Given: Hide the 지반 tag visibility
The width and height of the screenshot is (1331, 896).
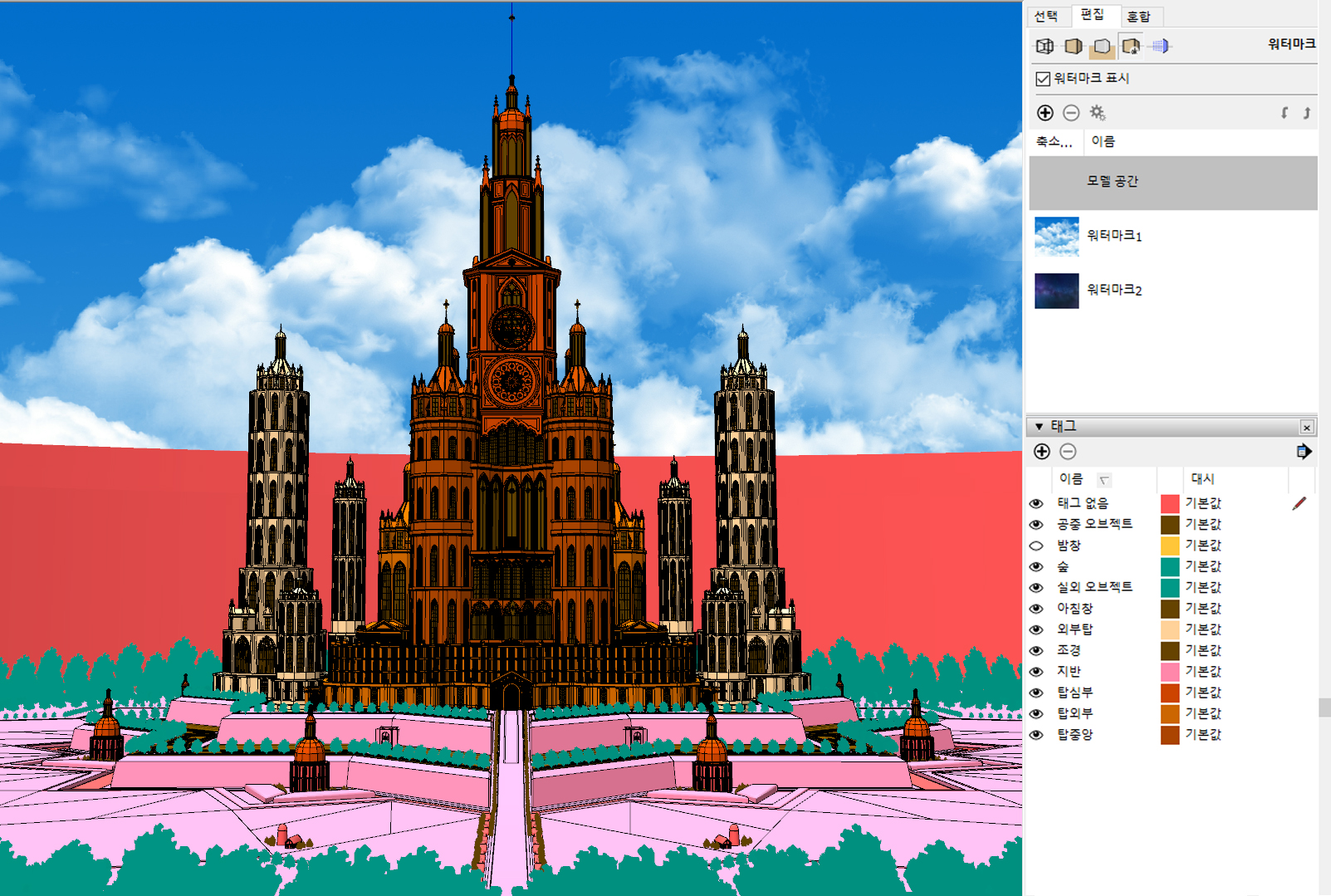Looking at the screenshot, I should point(1036,672).
